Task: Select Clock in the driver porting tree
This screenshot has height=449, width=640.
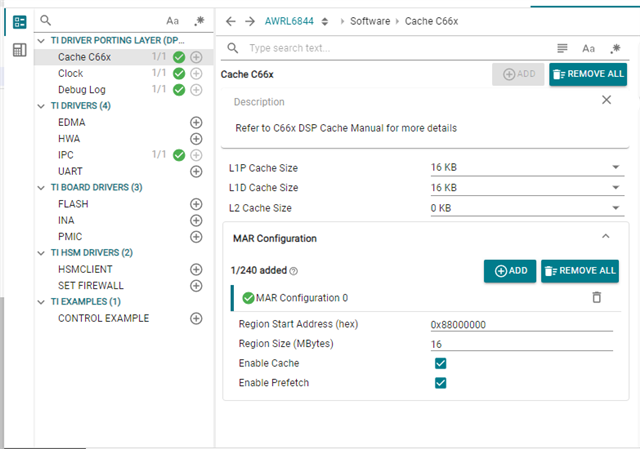Action: pos(71,73)
